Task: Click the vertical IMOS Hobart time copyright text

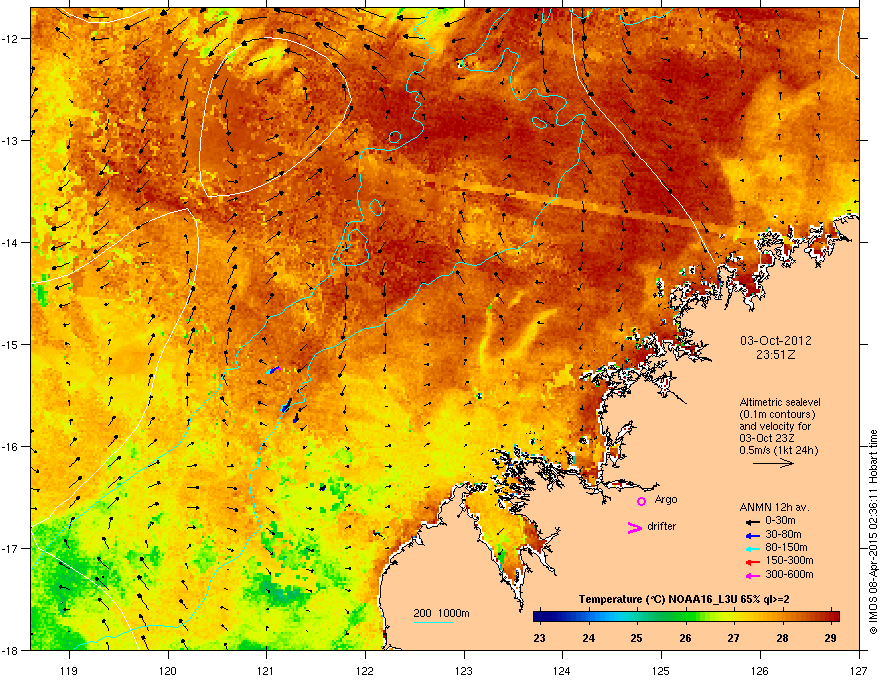Action: coord(873,532)
